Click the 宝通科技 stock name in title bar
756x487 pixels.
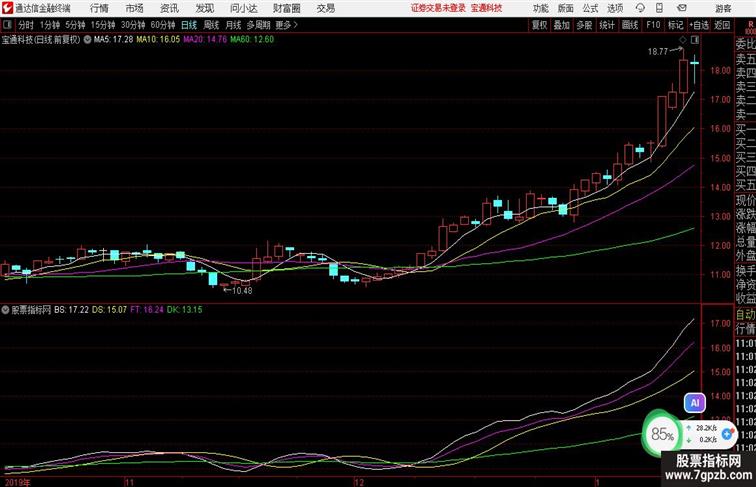point(486,8)
